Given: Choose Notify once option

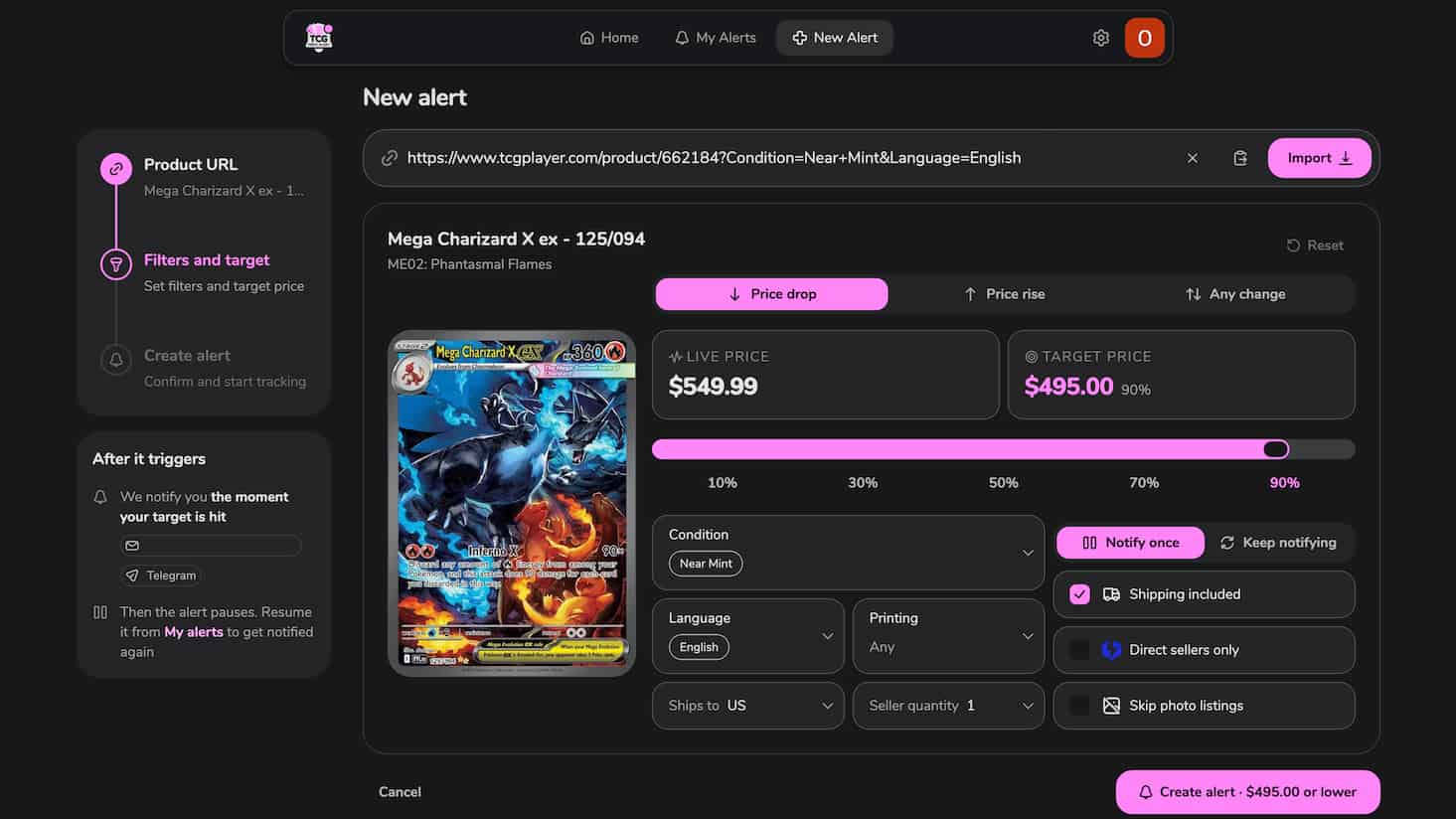Looking at the screenshot, I should click(1130, 543).
